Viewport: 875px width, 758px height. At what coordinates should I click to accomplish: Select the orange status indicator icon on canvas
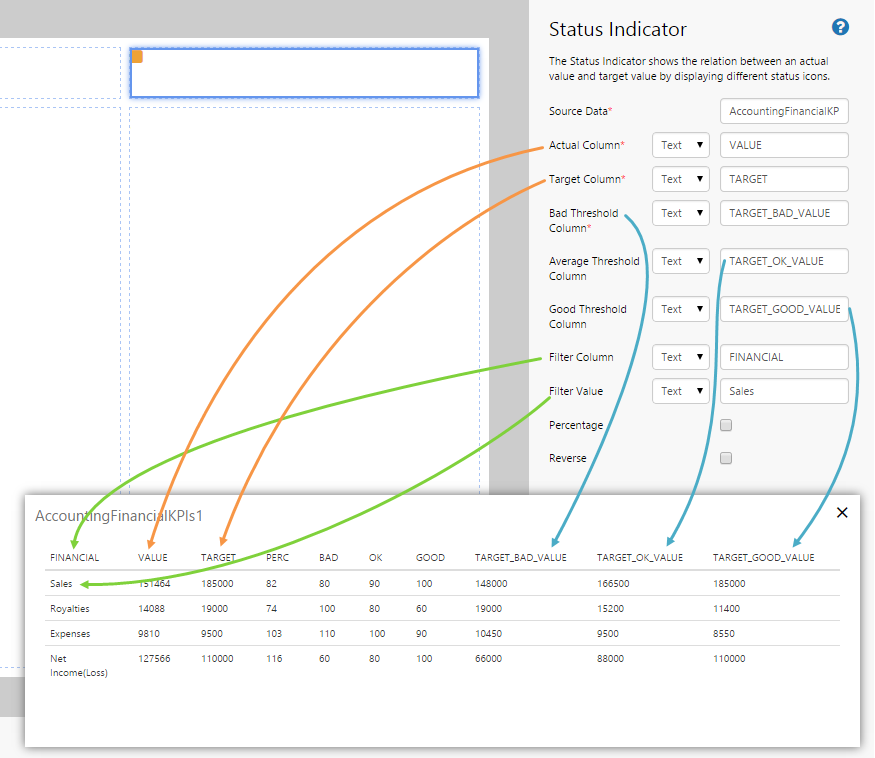pos(137,57)
